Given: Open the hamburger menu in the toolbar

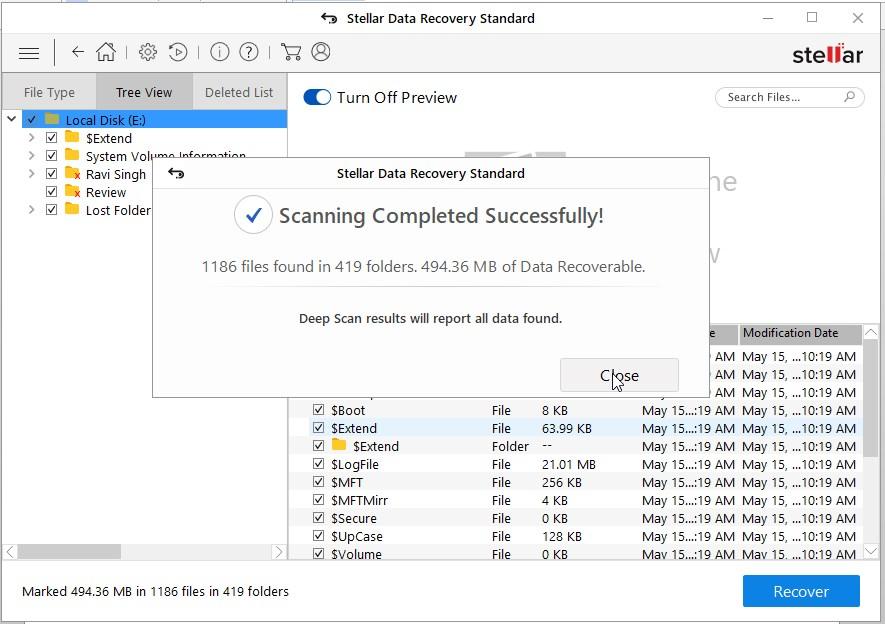Looking at the screenshot, I should [29, 53].
